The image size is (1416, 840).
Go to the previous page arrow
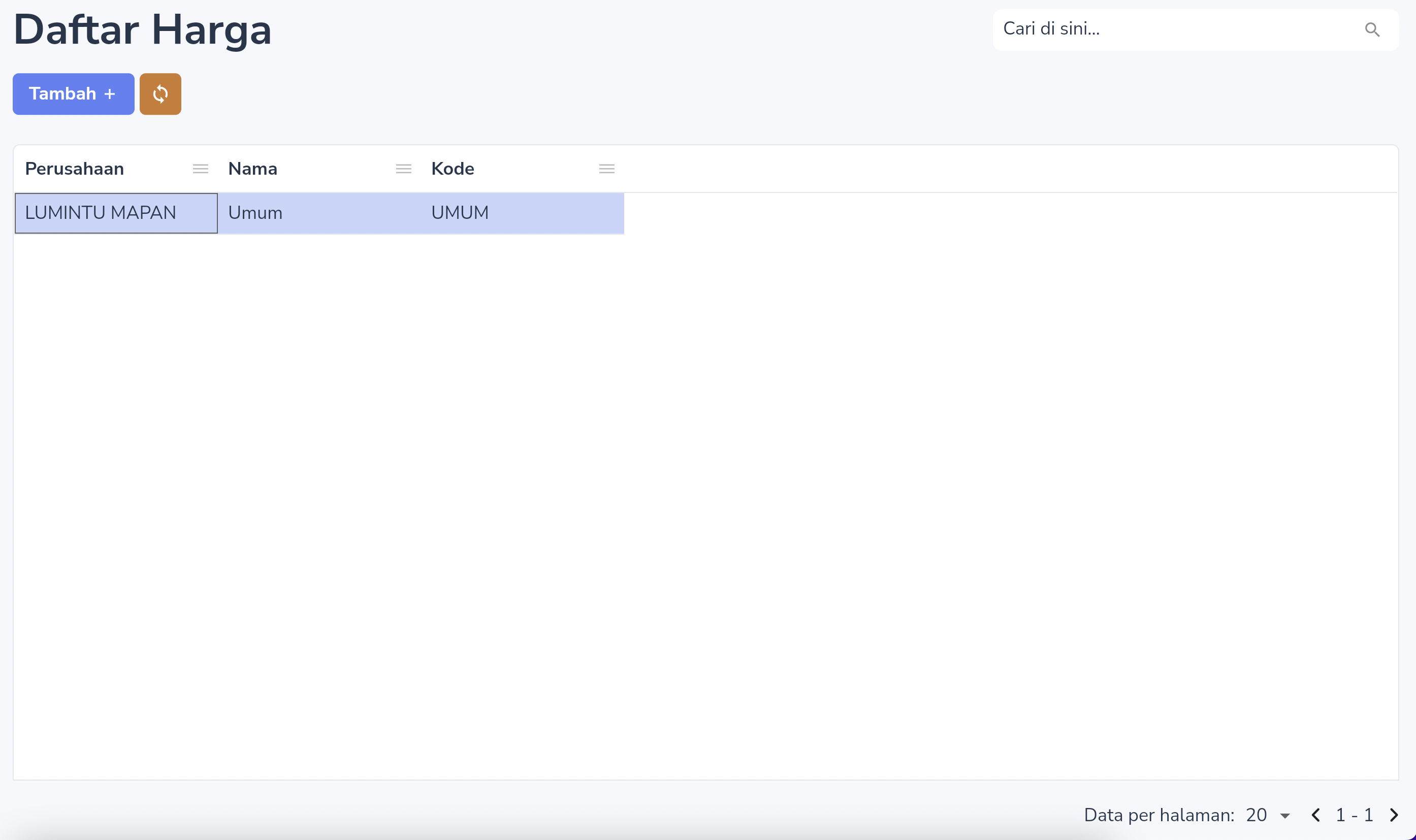pyautogui.click(x=1316, y=815)
